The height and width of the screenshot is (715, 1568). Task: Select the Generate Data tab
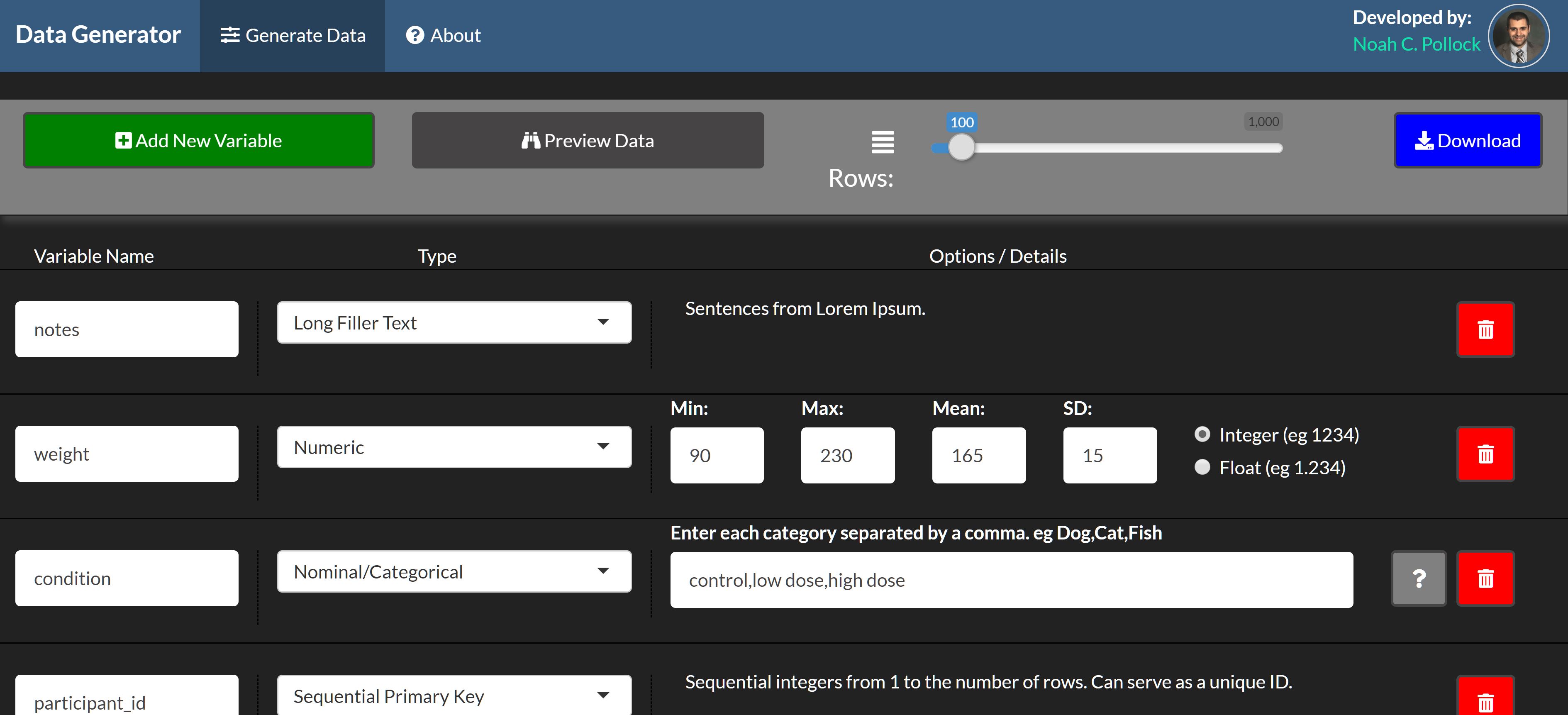click(293, 35)
